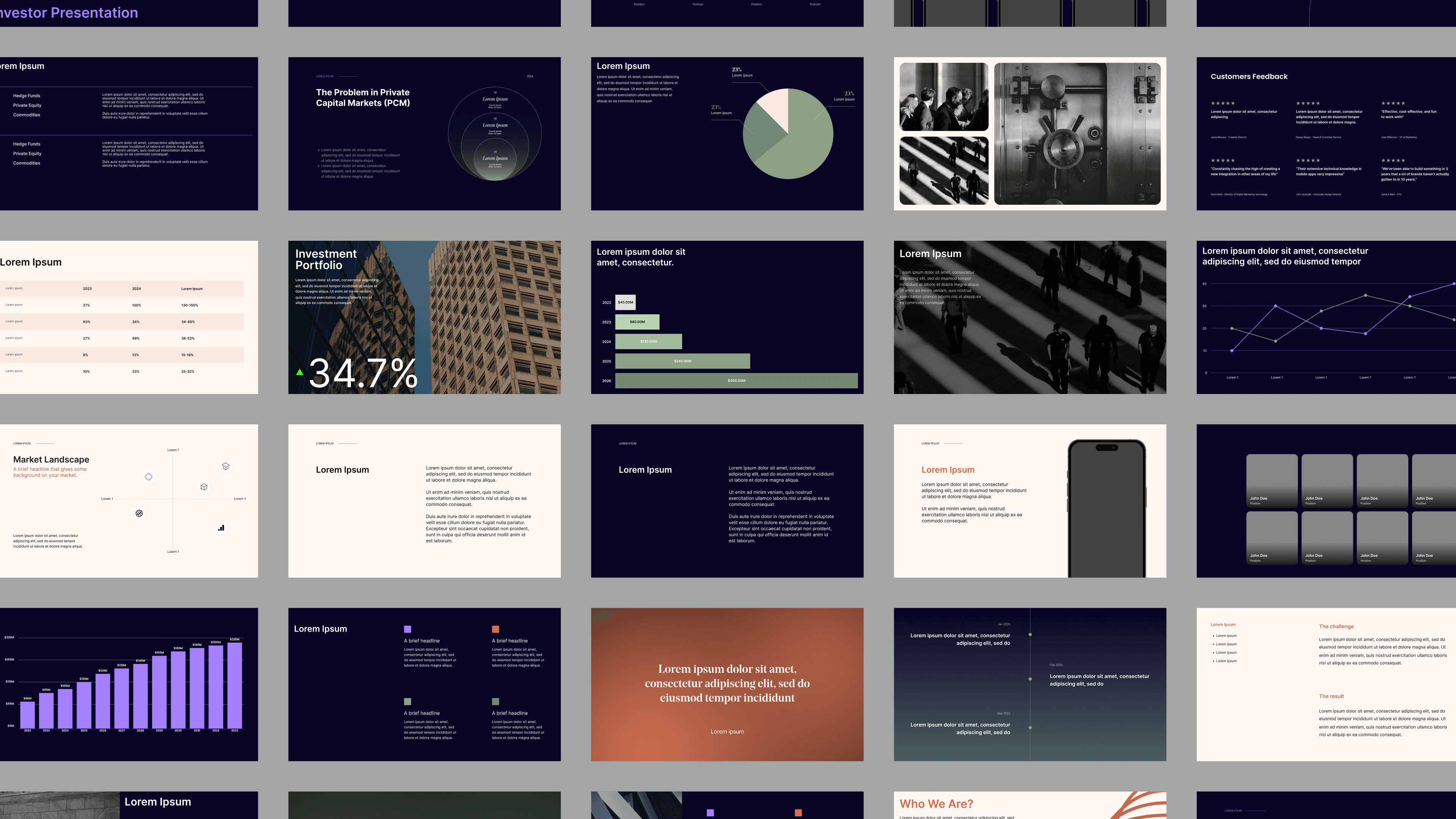Select the $400.00M bar for 2026
This screenshot has width=1456, height=819.
[x=736, y=380]
